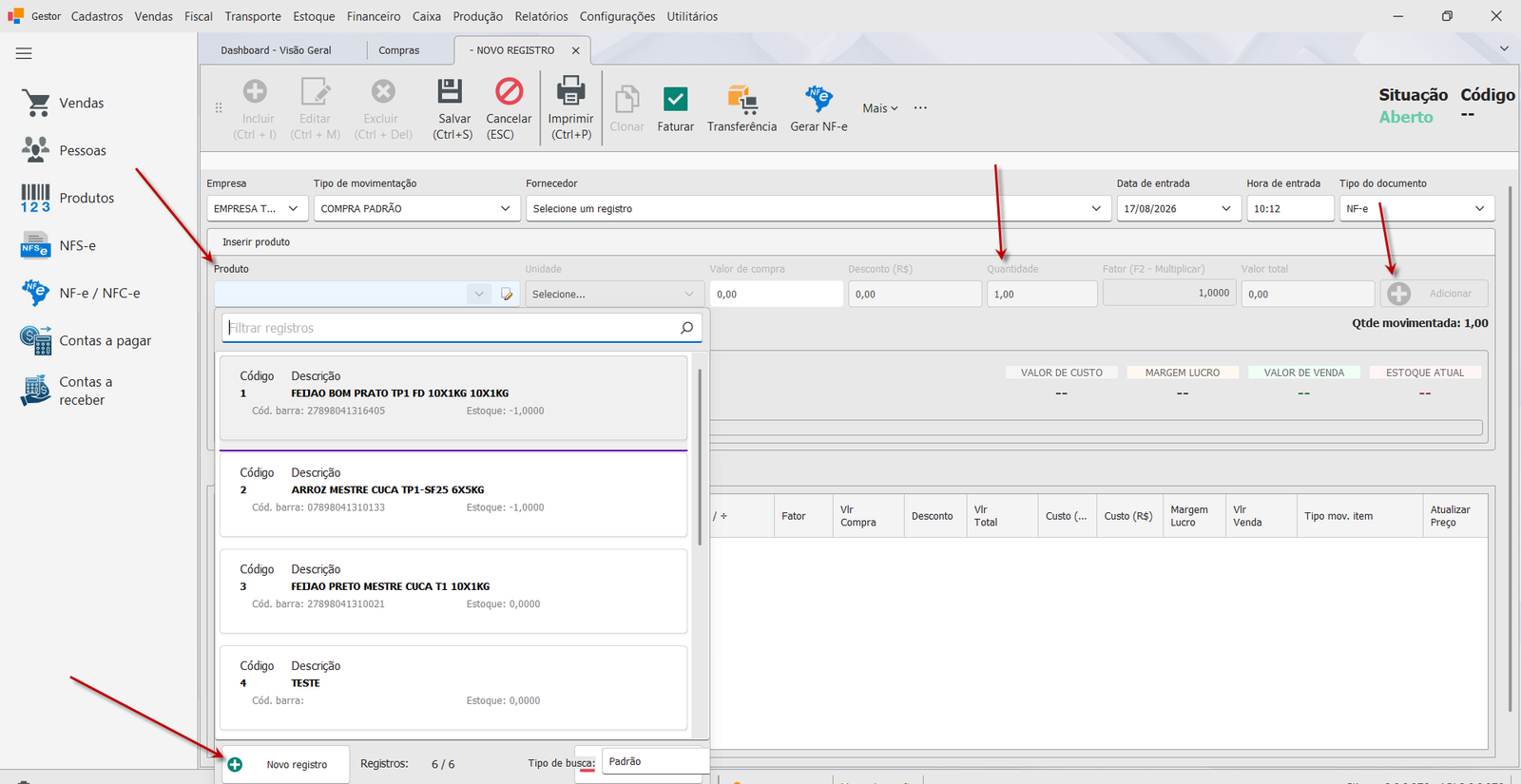Open Contas a receber module
Screen dimensions: 1521x784
(67, 391)
